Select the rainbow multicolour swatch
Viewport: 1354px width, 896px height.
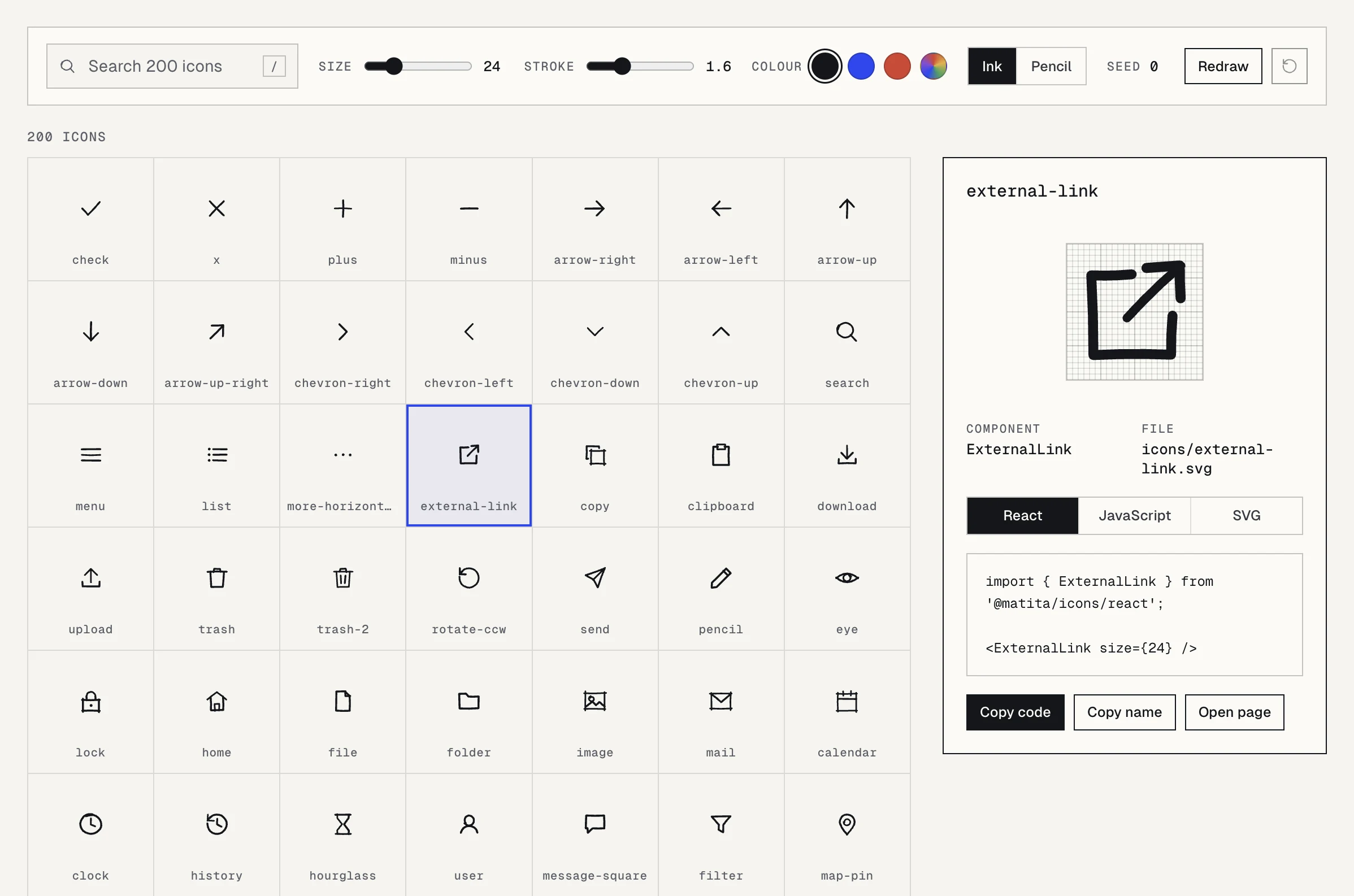click(934, 66)
